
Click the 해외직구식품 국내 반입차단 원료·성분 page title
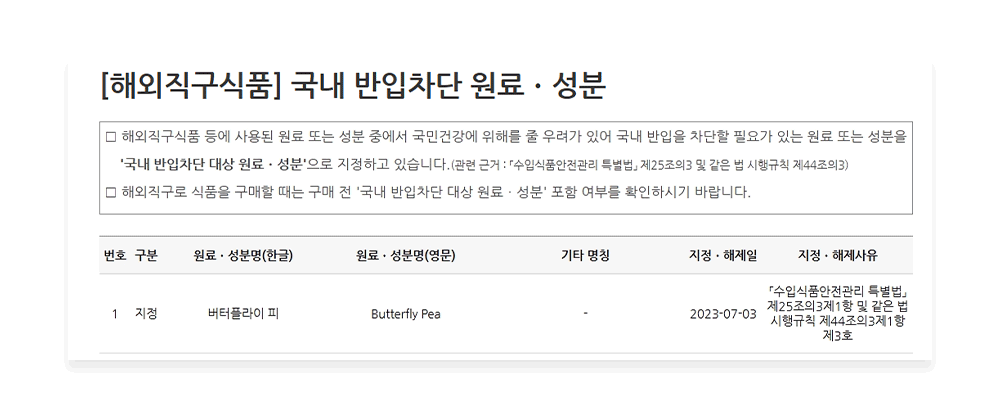[353, 85]
